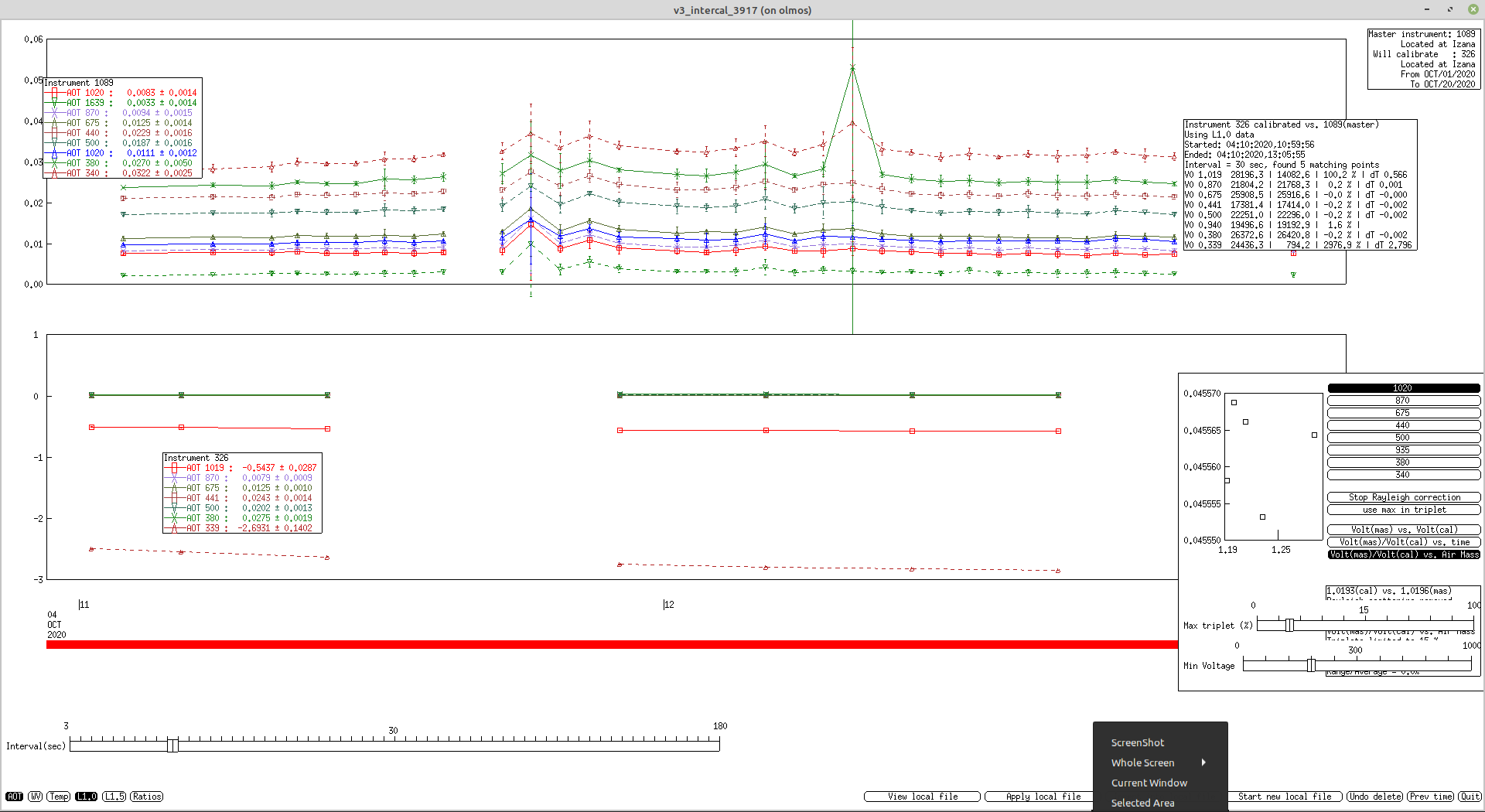This screenshot has width=1485, height=812.
Task: Choose ScreenShot in the popup menu
Action: (x=1160, y=742)
